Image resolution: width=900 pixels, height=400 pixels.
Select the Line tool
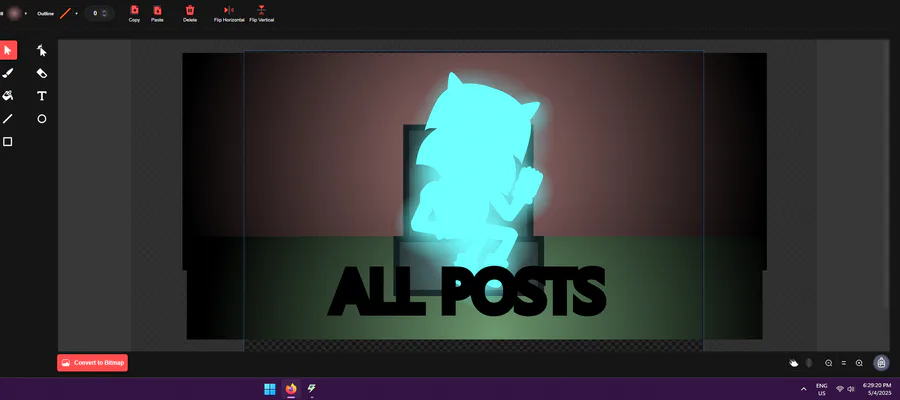click(8, 119)
